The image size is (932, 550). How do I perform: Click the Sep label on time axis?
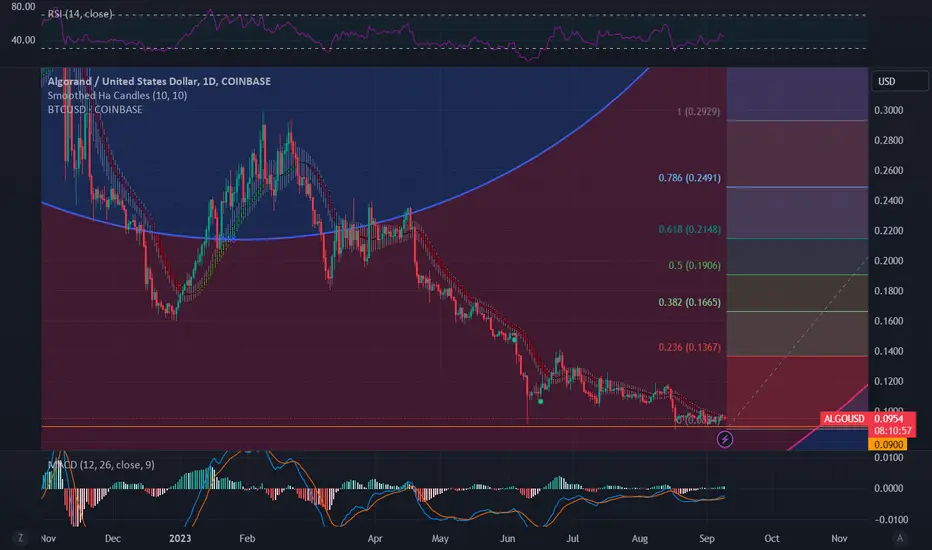[x=707, y=538]
